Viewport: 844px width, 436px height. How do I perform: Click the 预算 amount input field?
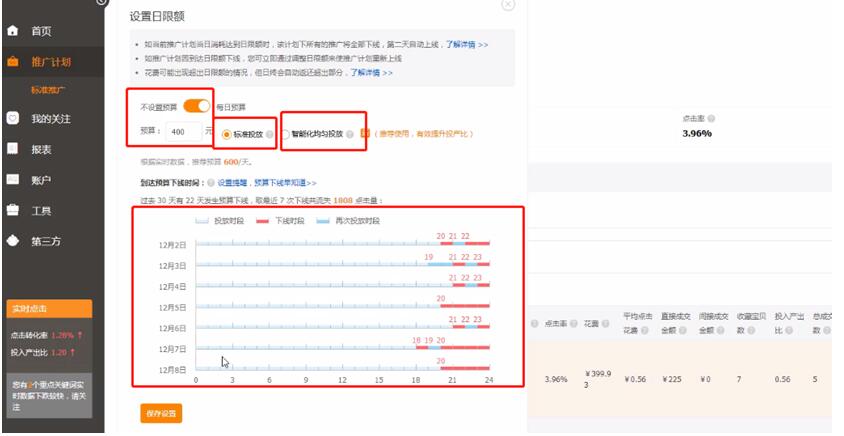pyautogui.click(x=182, y=132)
